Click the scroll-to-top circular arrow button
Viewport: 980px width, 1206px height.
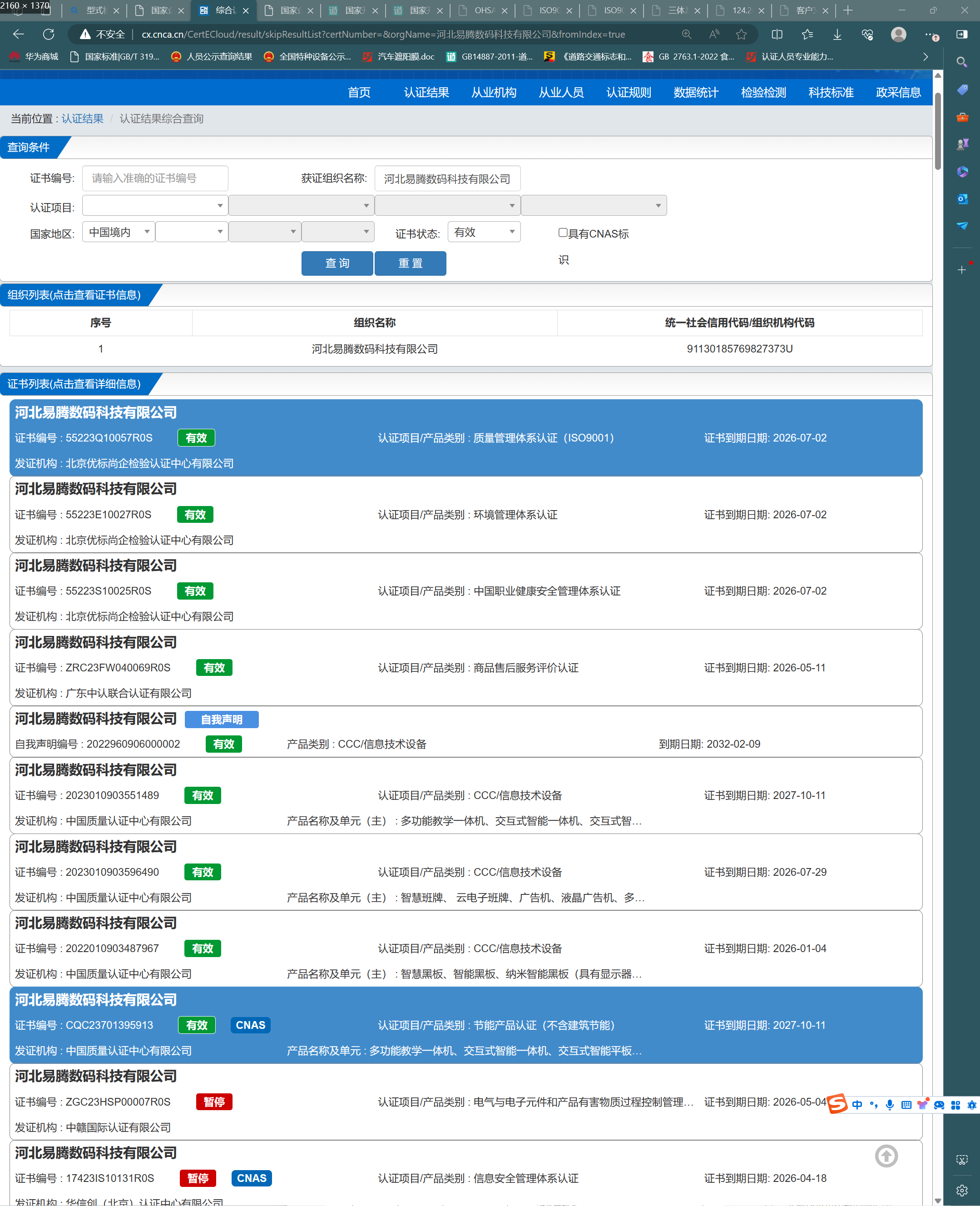[x=886, y=1156]
